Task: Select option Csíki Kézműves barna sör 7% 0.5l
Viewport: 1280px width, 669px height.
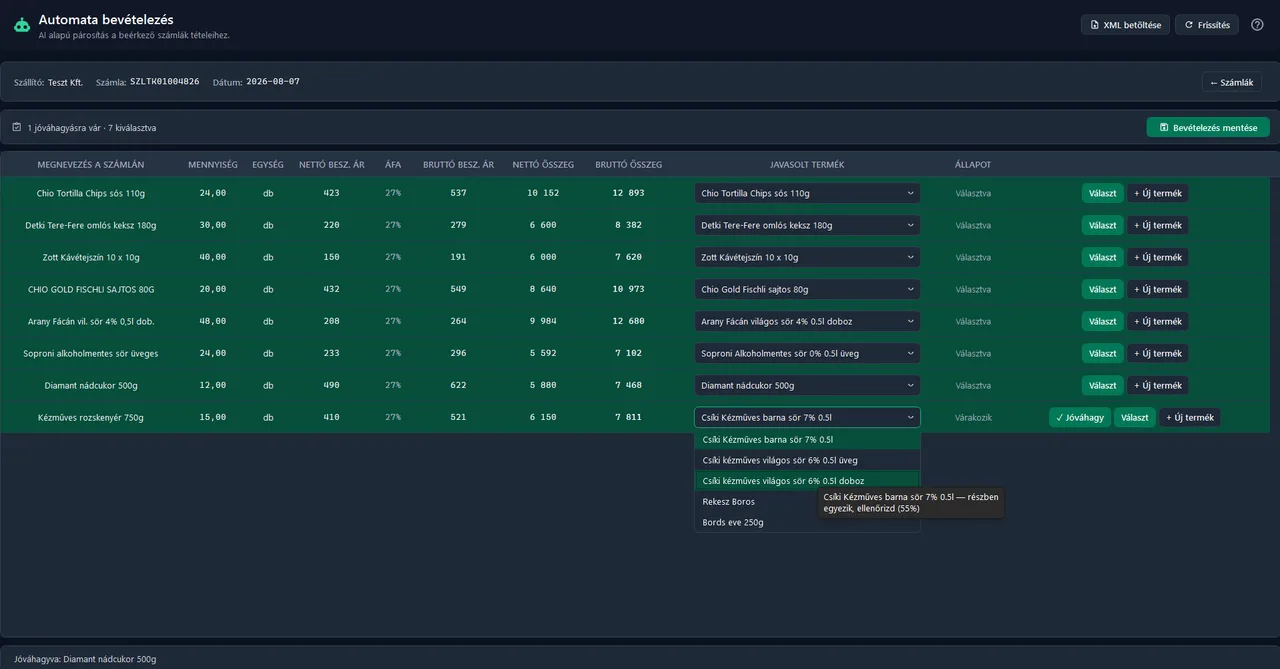Action: pyautogui.click(x=807, y=439)
